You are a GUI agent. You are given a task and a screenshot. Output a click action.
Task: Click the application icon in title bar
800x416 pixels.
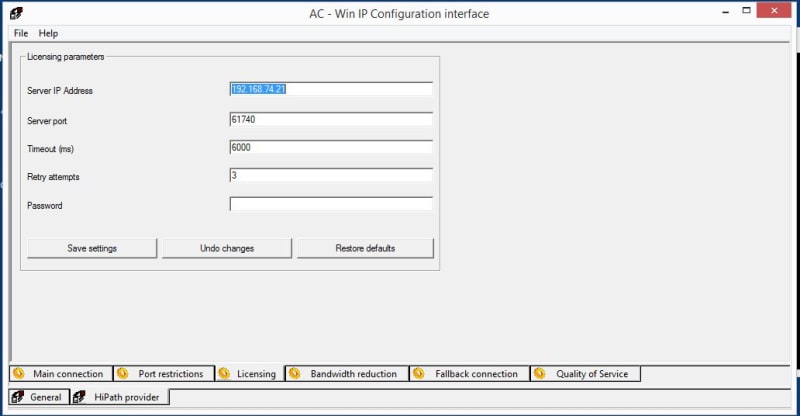(x=16, y=13)
